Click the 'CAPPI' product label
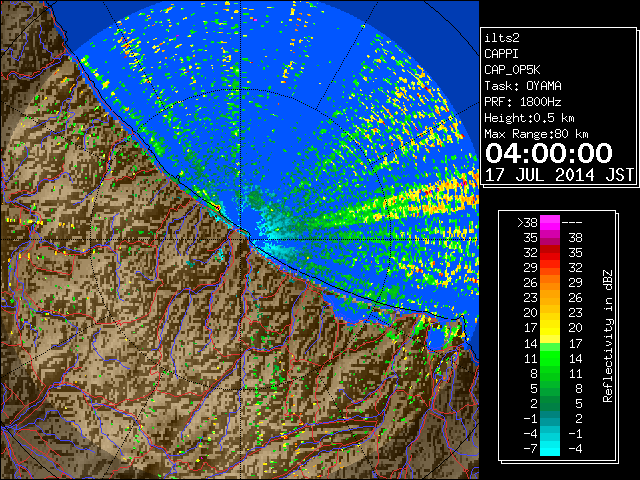Image resolution: width=640 pixels, height=480 pixels. (501, 54)
